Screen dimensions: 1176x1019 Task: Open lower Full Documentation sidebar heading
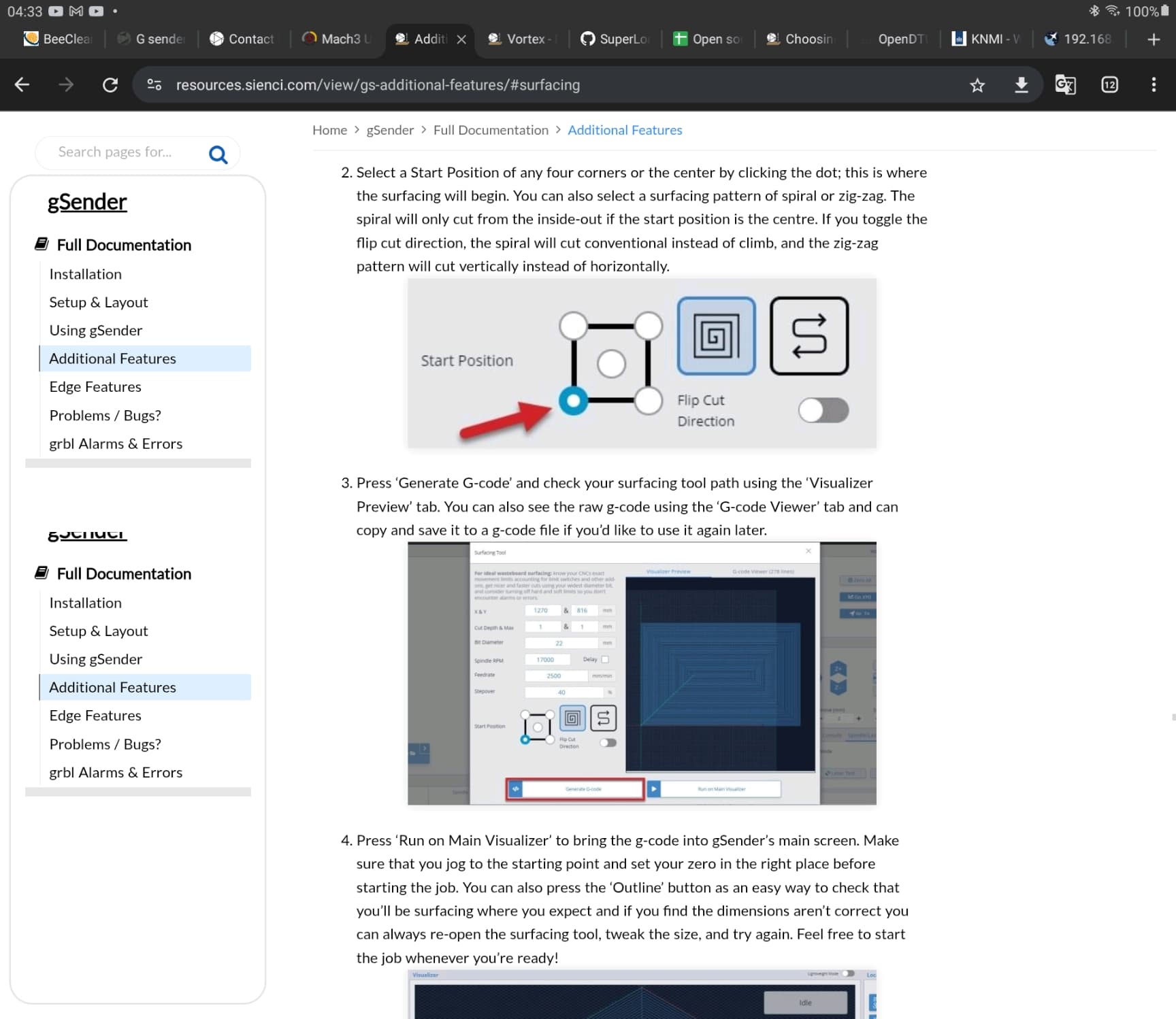click(124, 573)
